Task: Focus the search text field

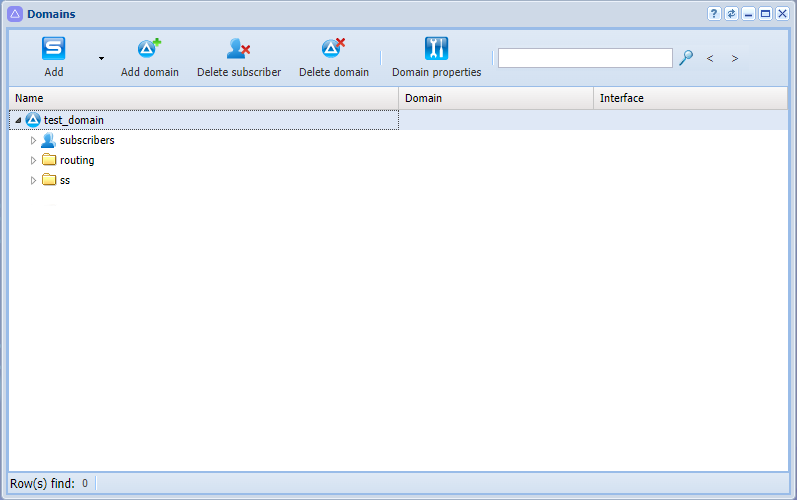Action: [585, 58]
